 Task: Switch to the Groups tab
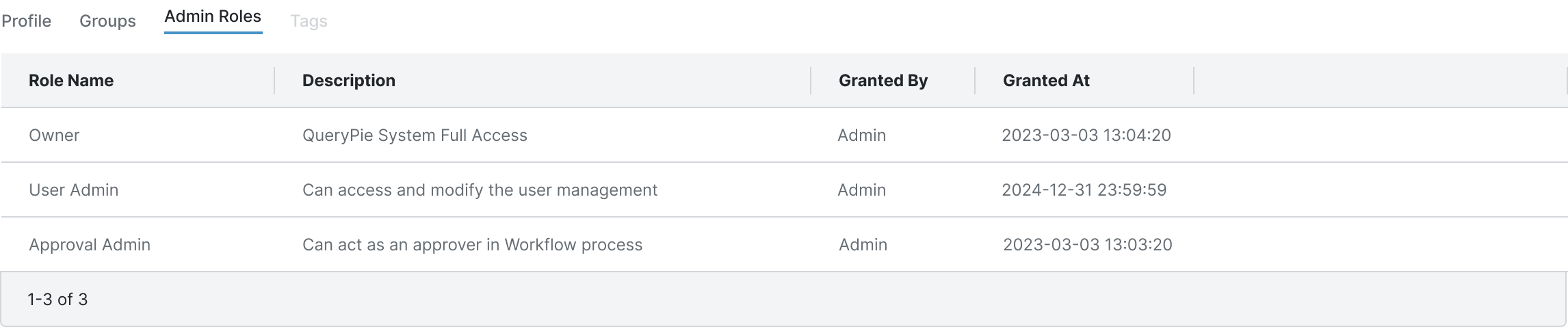(107, 21)
